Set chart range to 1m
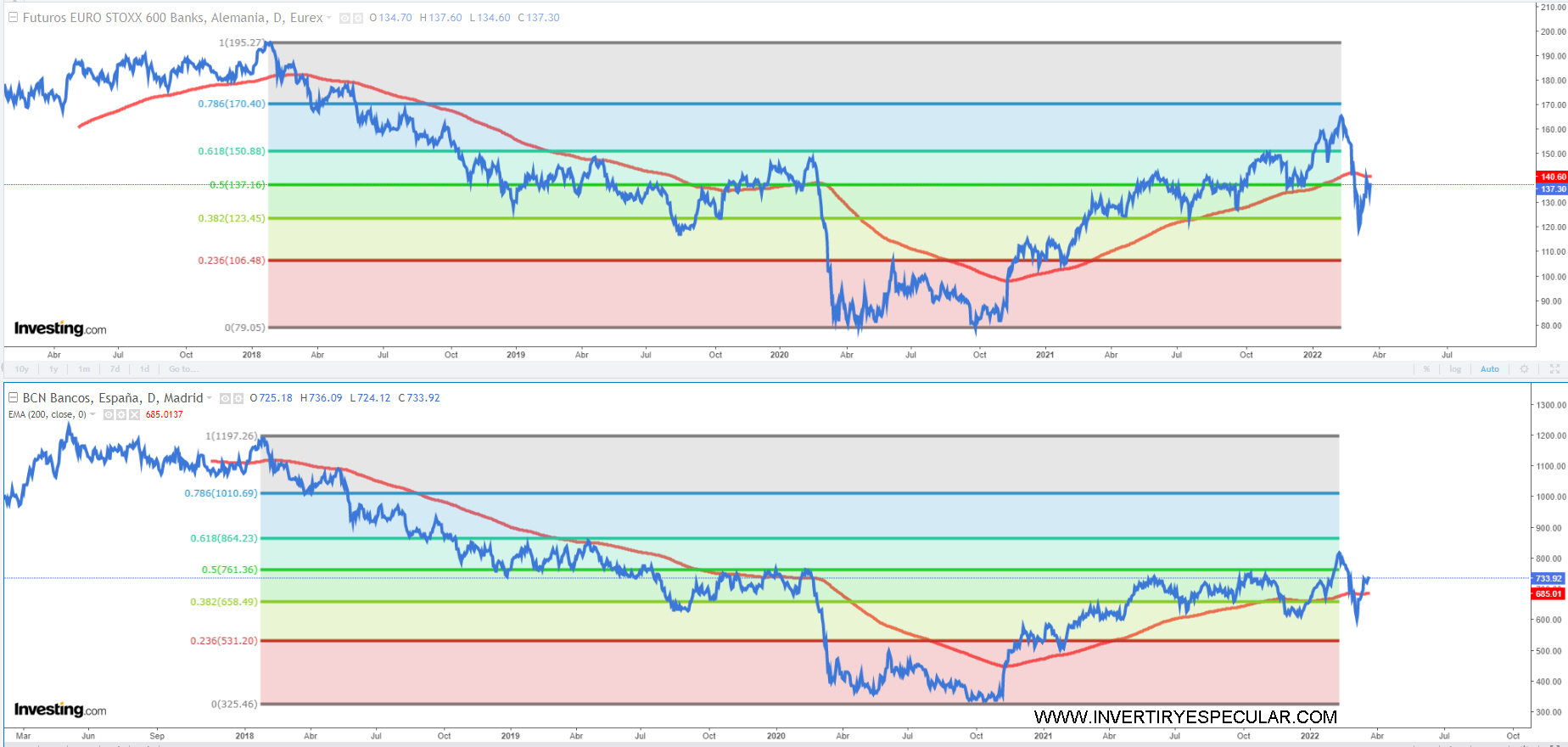The image size is (1568, 747). pos(84,369)
